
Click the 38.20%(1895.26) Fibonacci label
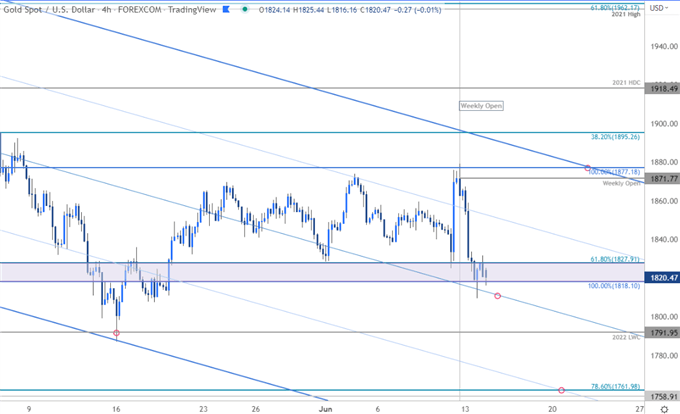pos(615,137)
